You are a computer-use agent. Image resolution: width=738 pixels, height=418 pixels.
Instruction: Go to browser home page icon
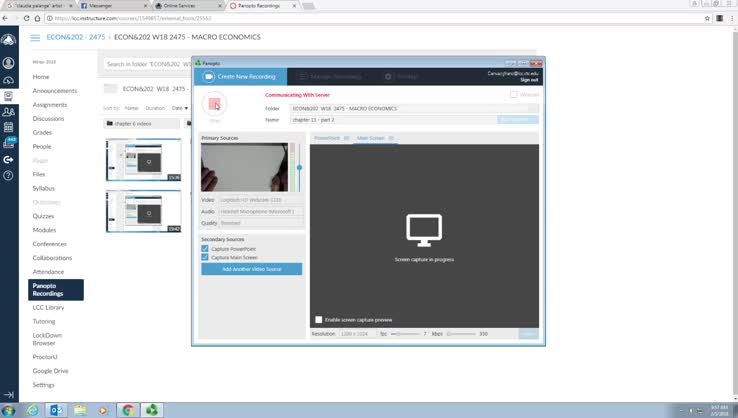tap(38, 18)
